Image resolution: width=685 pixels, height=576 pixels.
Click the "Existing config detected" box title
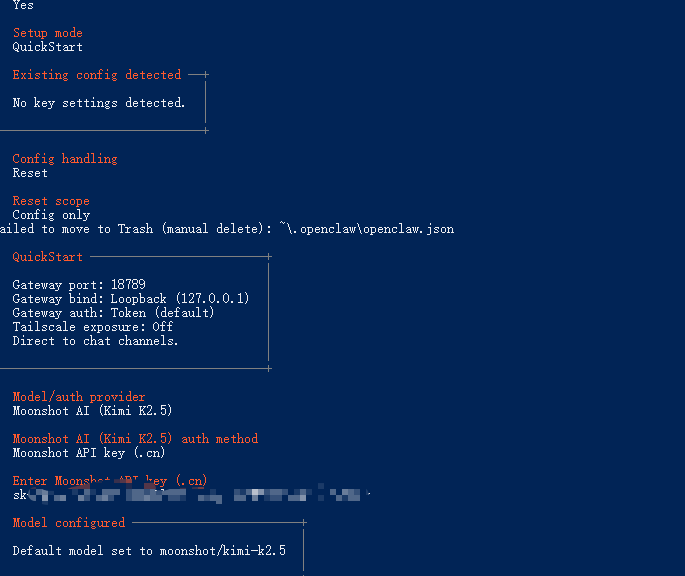tap(97, 75)
